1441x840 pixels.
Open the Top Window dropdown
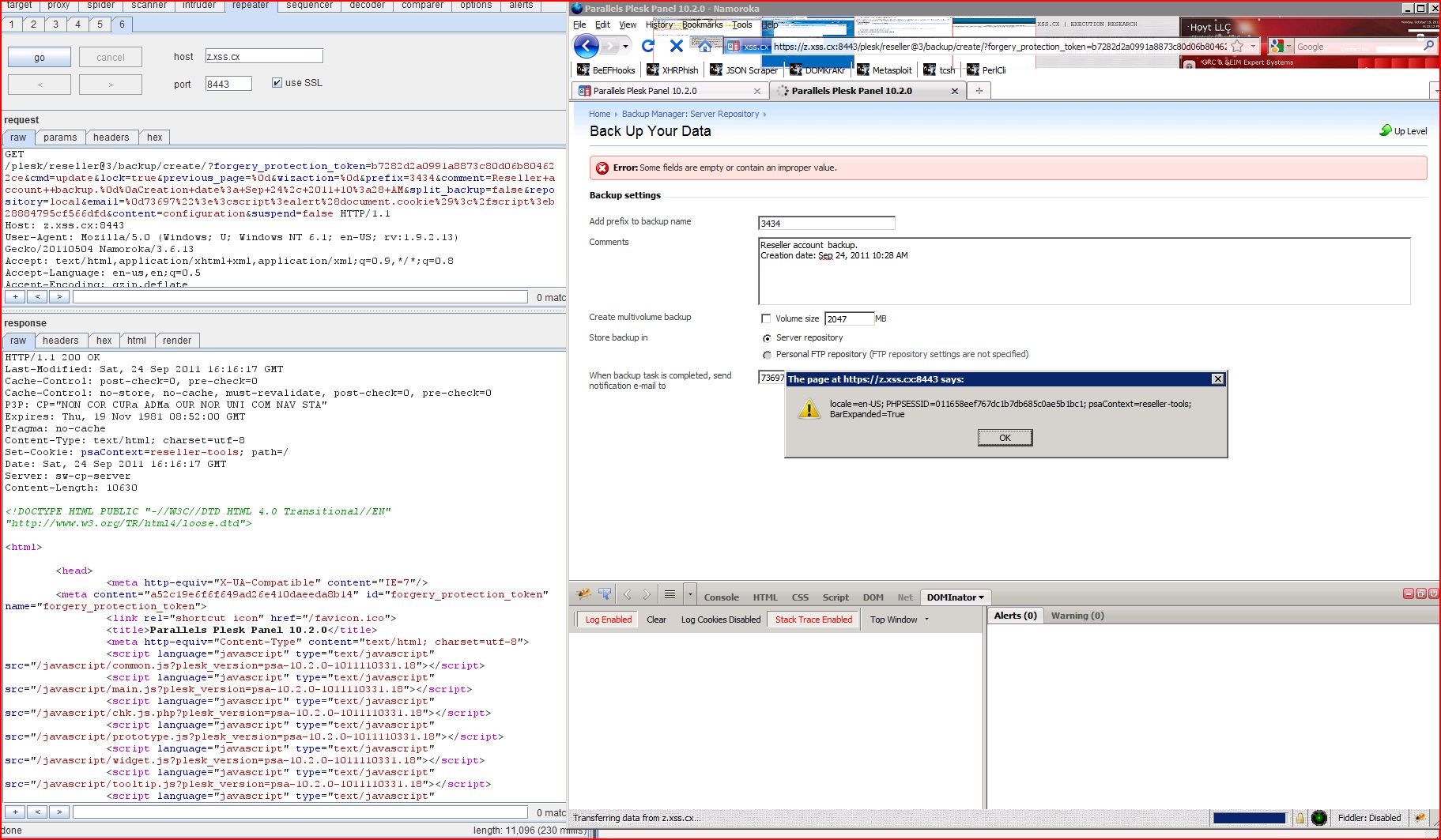900,620
